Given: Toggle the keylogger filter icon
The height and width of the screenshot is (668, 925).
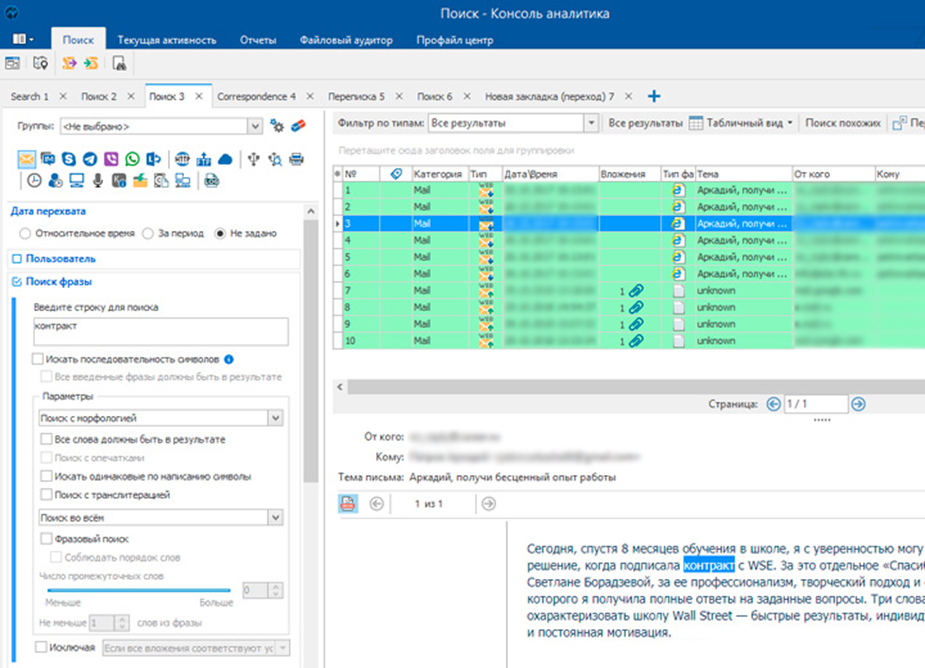Looking at the screenshot, I should (x=119, y=181).
